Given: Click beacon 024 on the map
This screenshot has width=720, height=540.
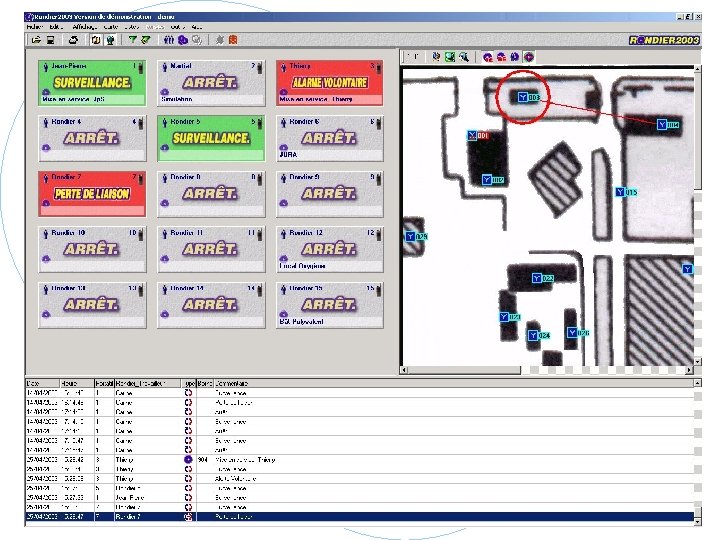Looking at the screenshot, I should pos(539,335).
